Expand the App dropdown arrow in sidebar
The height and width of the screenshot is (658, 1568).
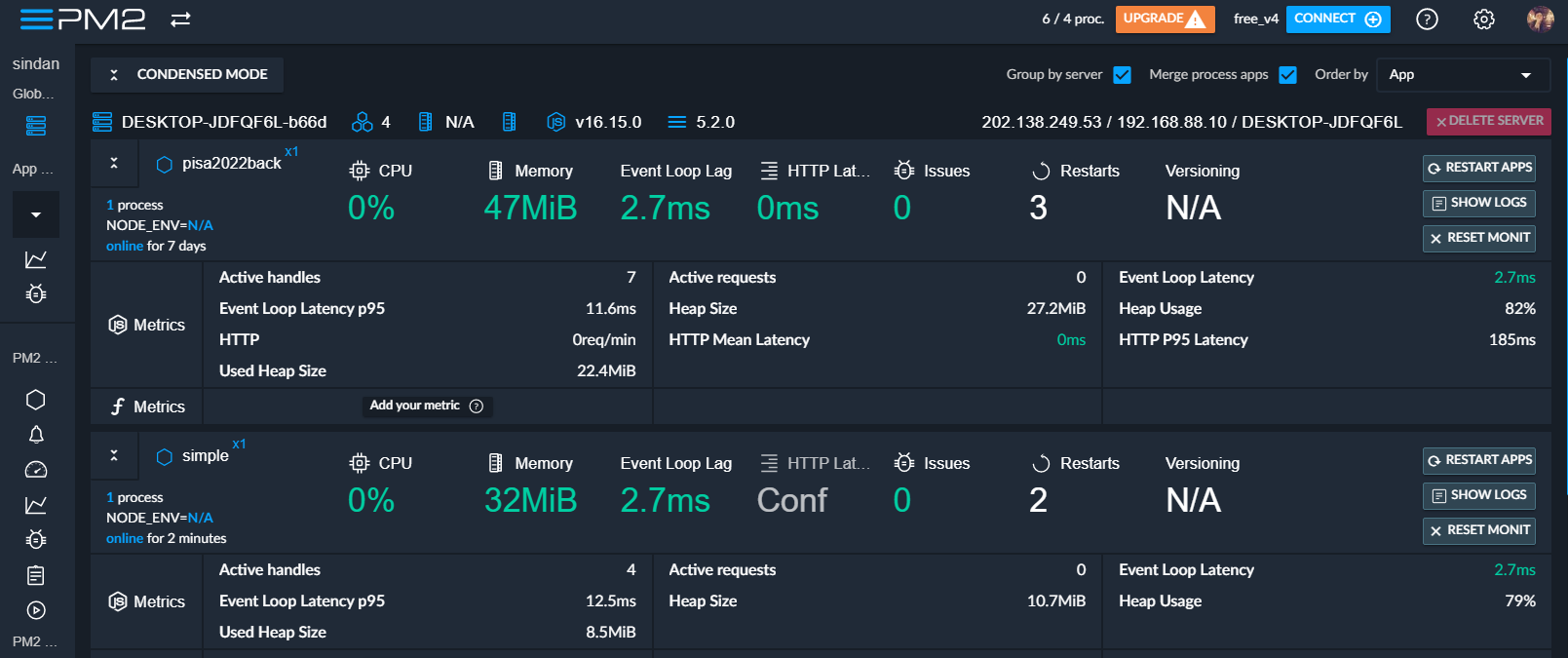click(36, 214)
